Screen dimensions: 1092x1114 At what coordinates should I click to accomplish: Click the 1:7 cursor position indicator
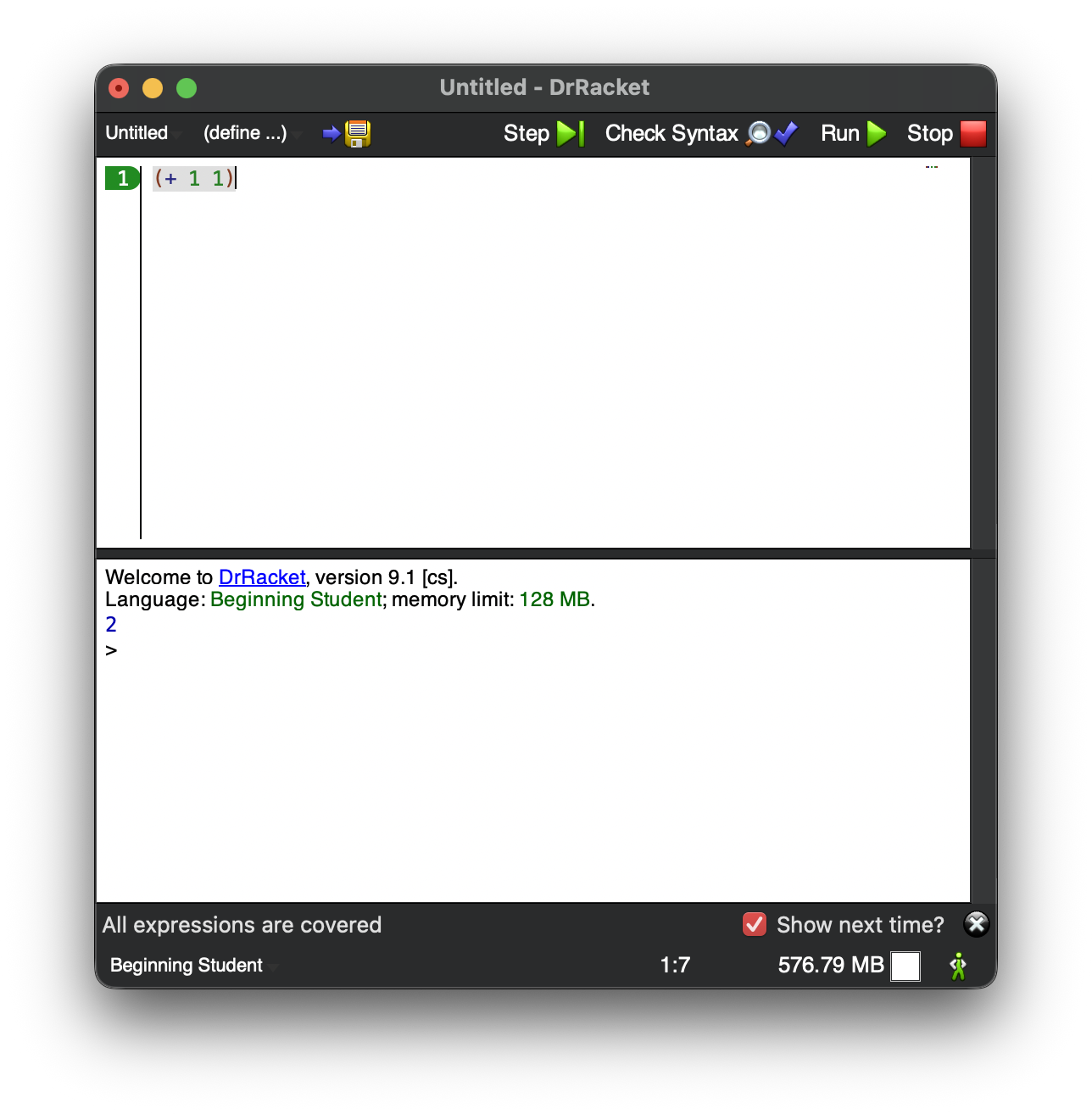[675, 966]
